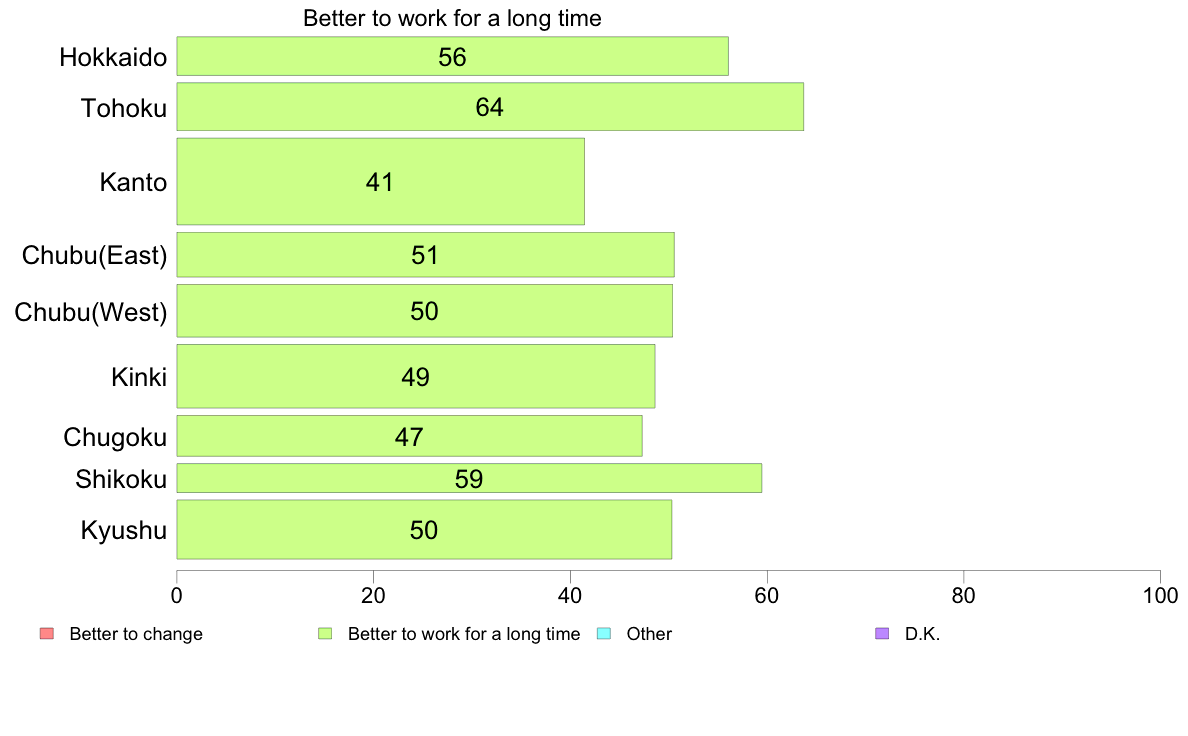Screen dimensions: 1188x736
Task: Click the red Better to change legend swatch
Action: point(47,634)
